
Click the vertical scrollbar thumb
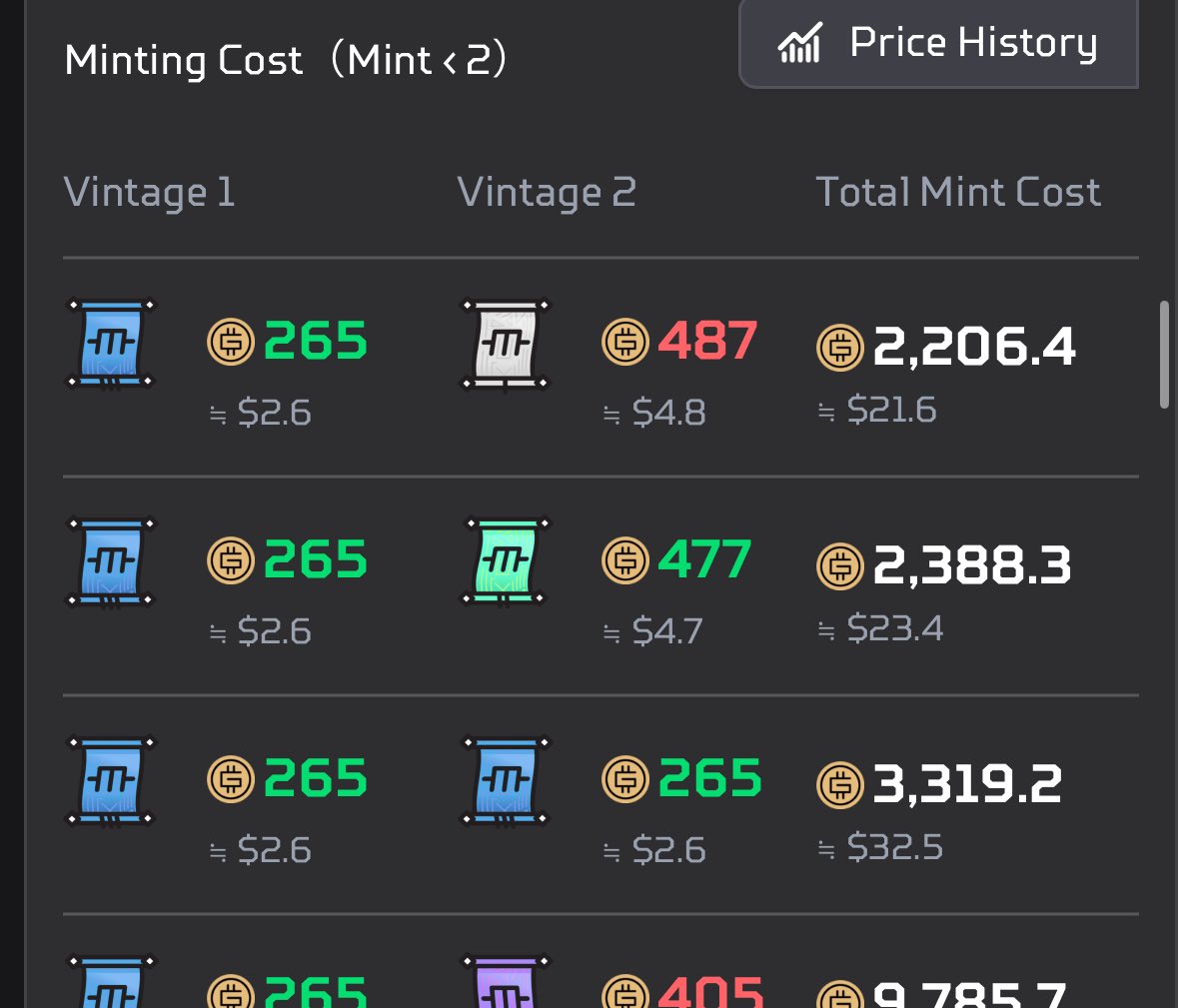click(x=1164, y=355)
